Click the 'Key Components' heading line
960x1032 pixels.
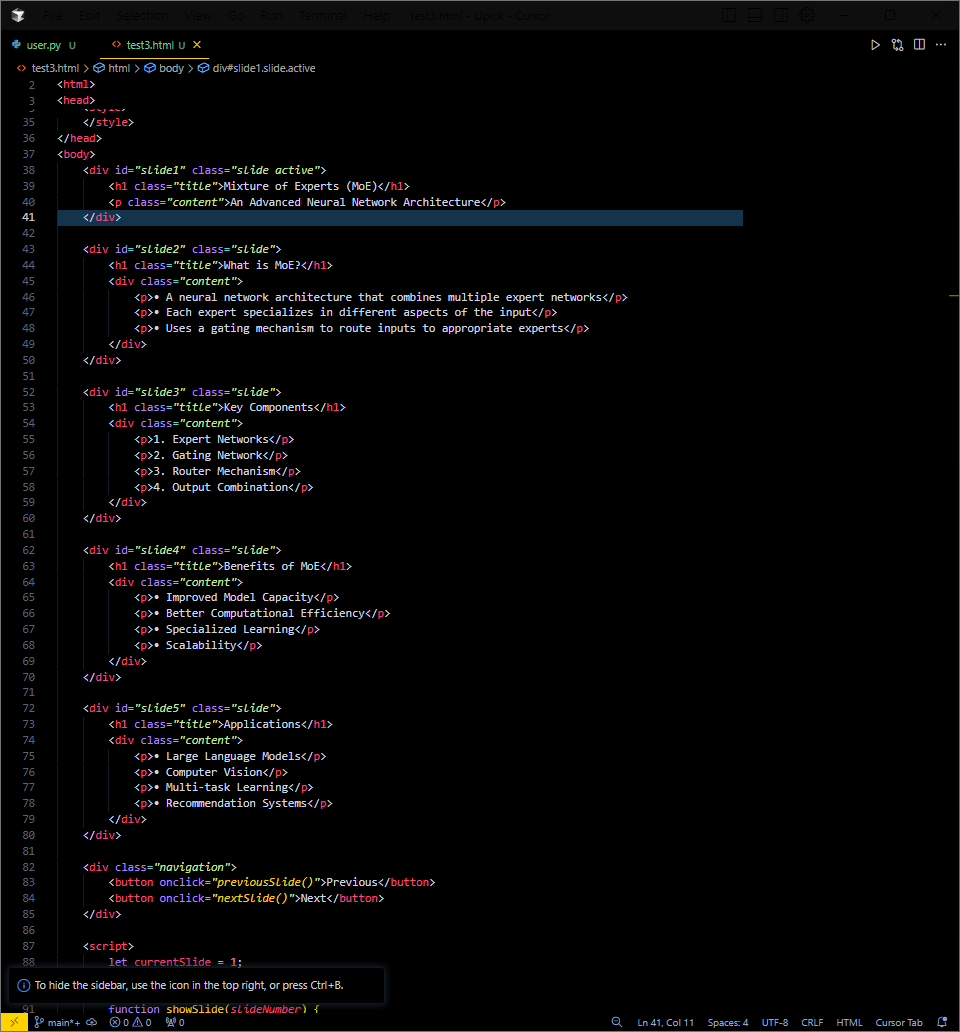point(227,407)
